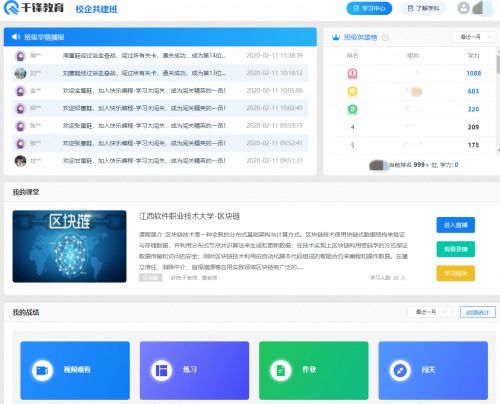Expand the 最近一月 dropdown in the hero ranking panel
500x404 pixels.
click(474, 37)
